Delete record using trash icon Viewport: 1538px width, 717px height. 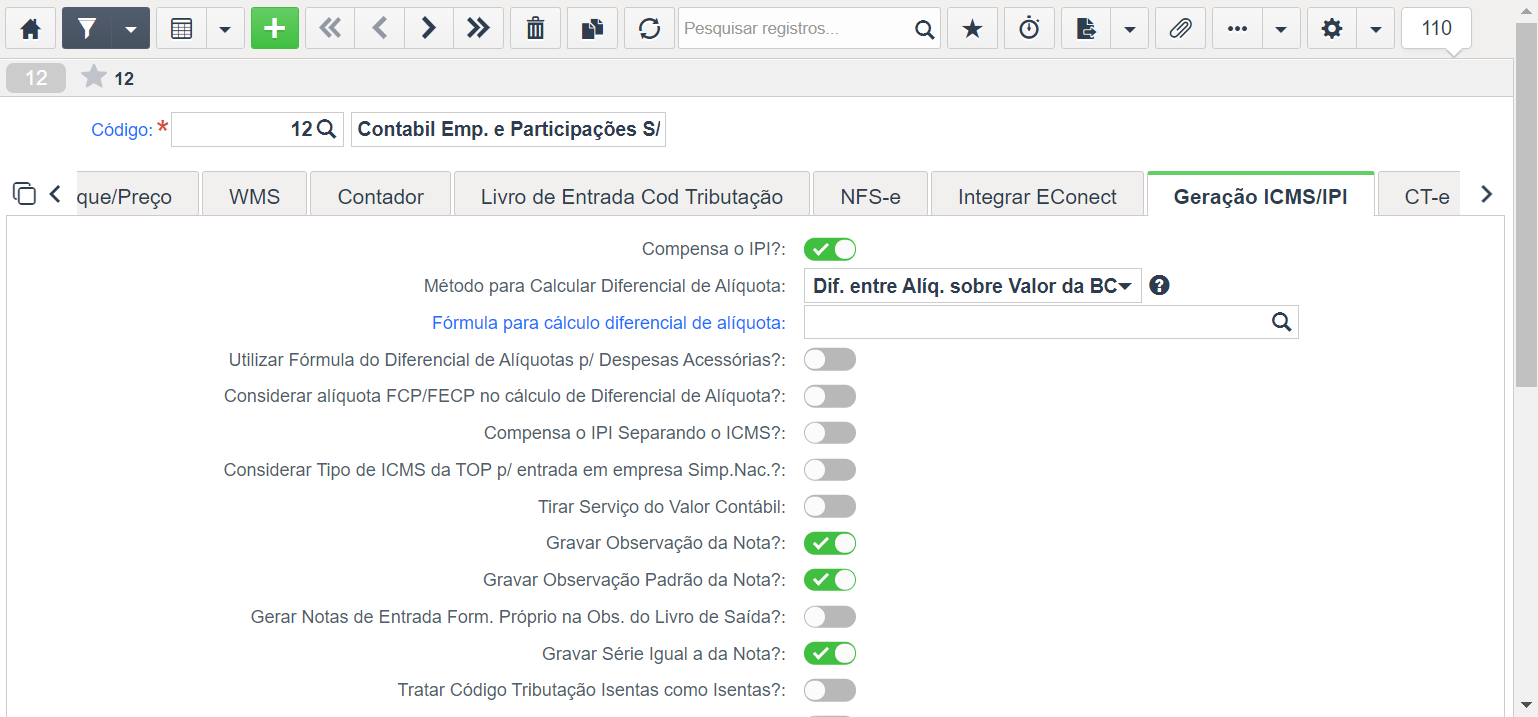(535, 29)
